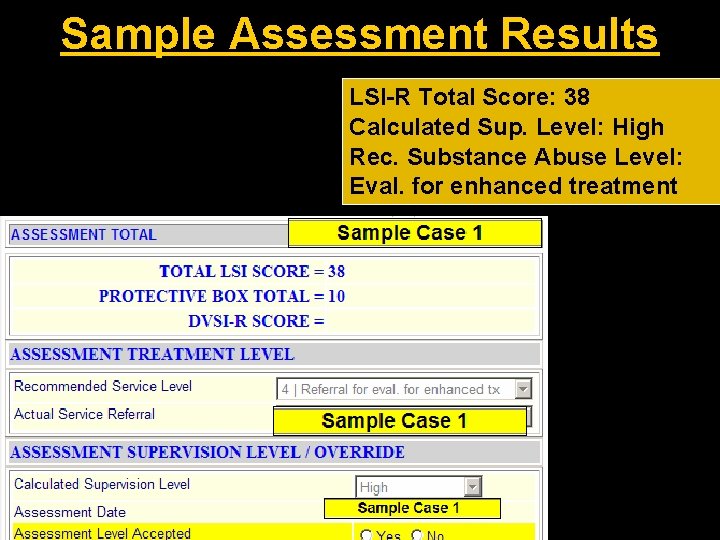
Task: Click the Calculated Sup. Level: High line
Action: click(506, 127)
